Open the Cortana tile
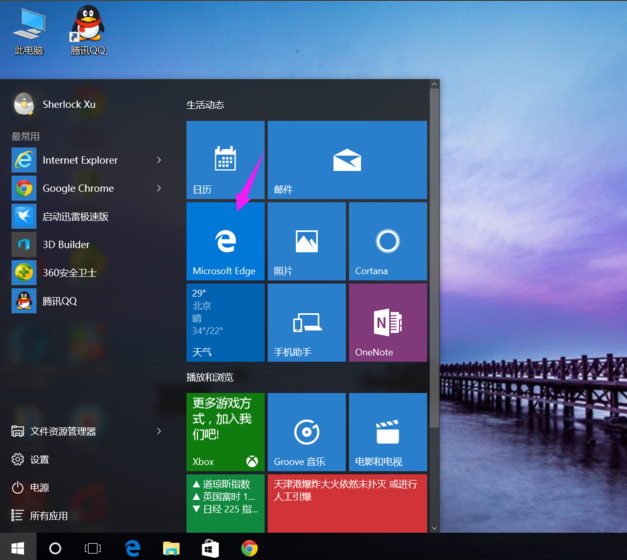627x560 pixels. [387, 241]
